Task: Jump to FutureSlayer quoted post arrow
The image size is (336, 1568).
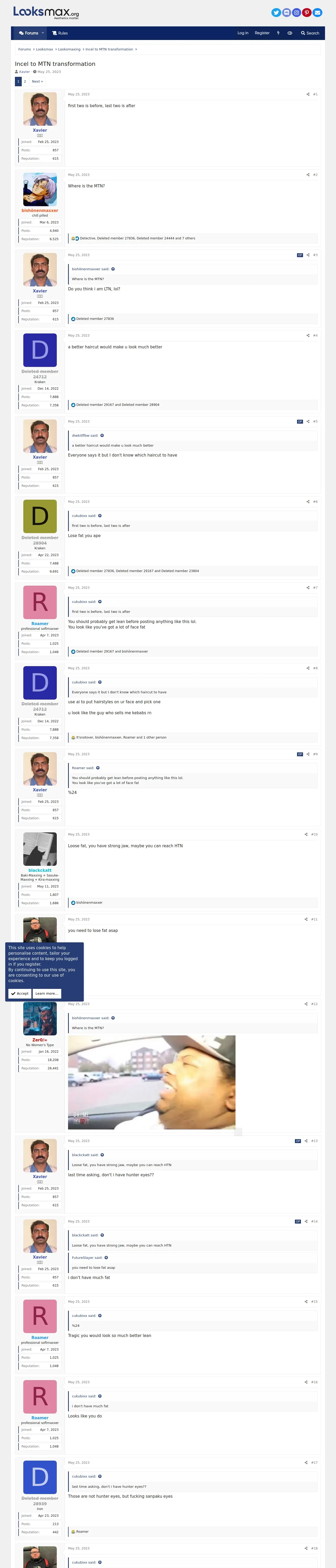Action: 106,1258
